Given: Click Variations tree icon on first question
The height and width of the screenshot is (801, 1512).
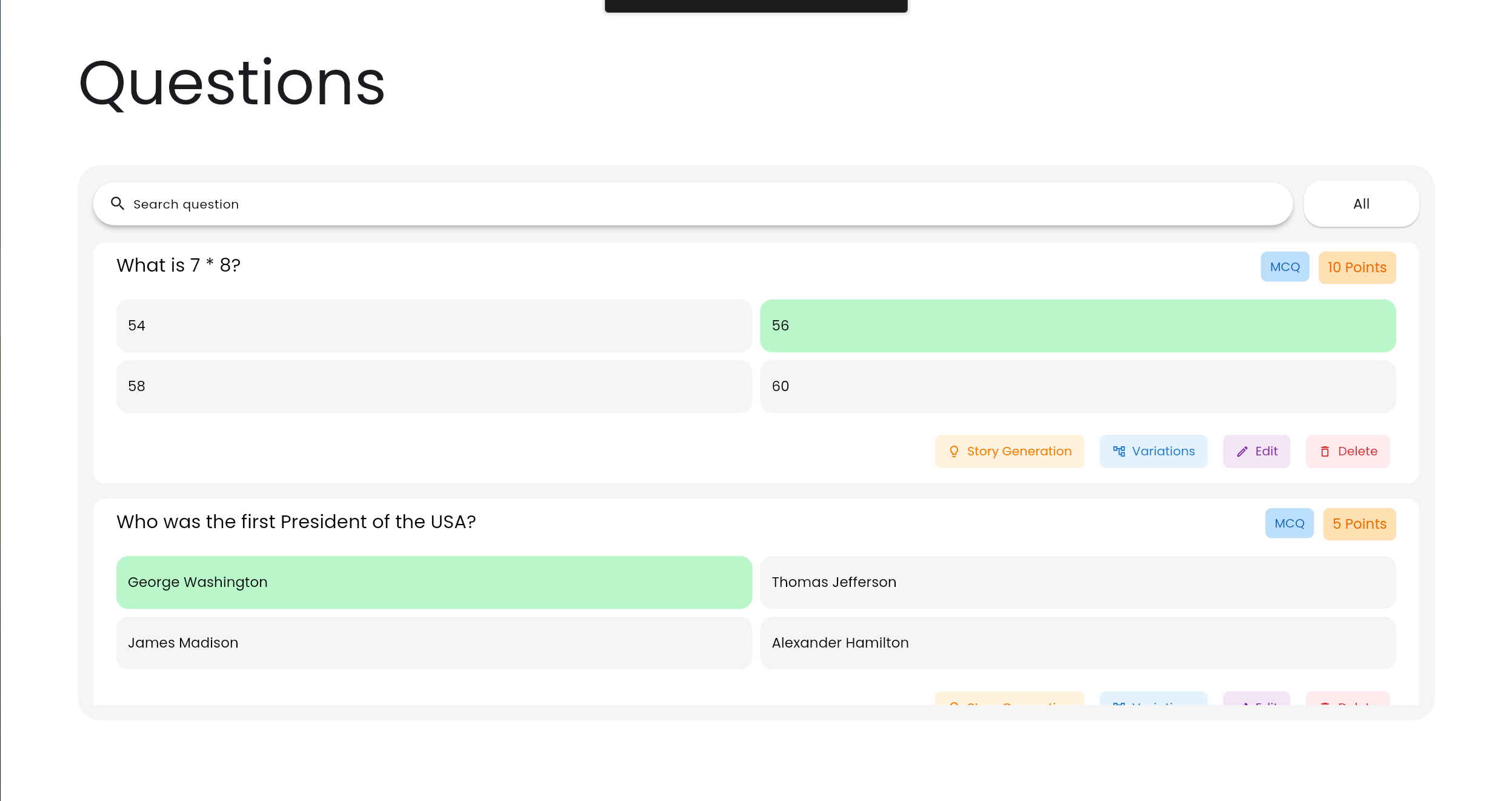Looking at the screenshot, I should click(1119, 451).
